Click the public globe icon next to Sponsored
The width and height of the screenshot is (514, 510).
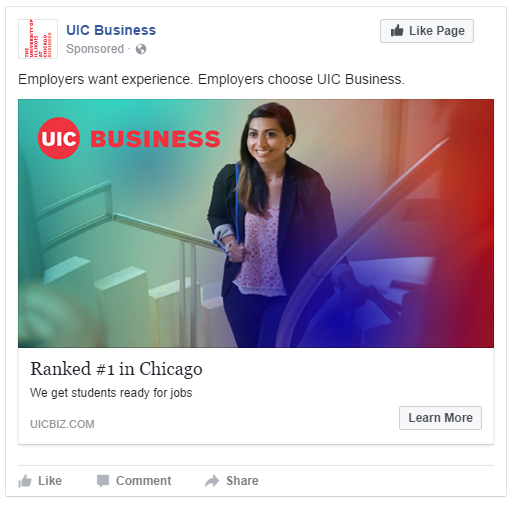[141, 49]
